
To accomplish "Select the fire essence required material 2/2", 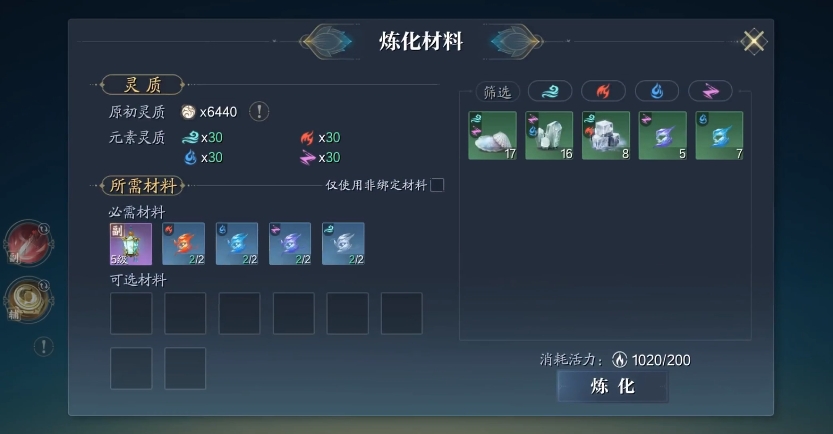I will point(183,244).
